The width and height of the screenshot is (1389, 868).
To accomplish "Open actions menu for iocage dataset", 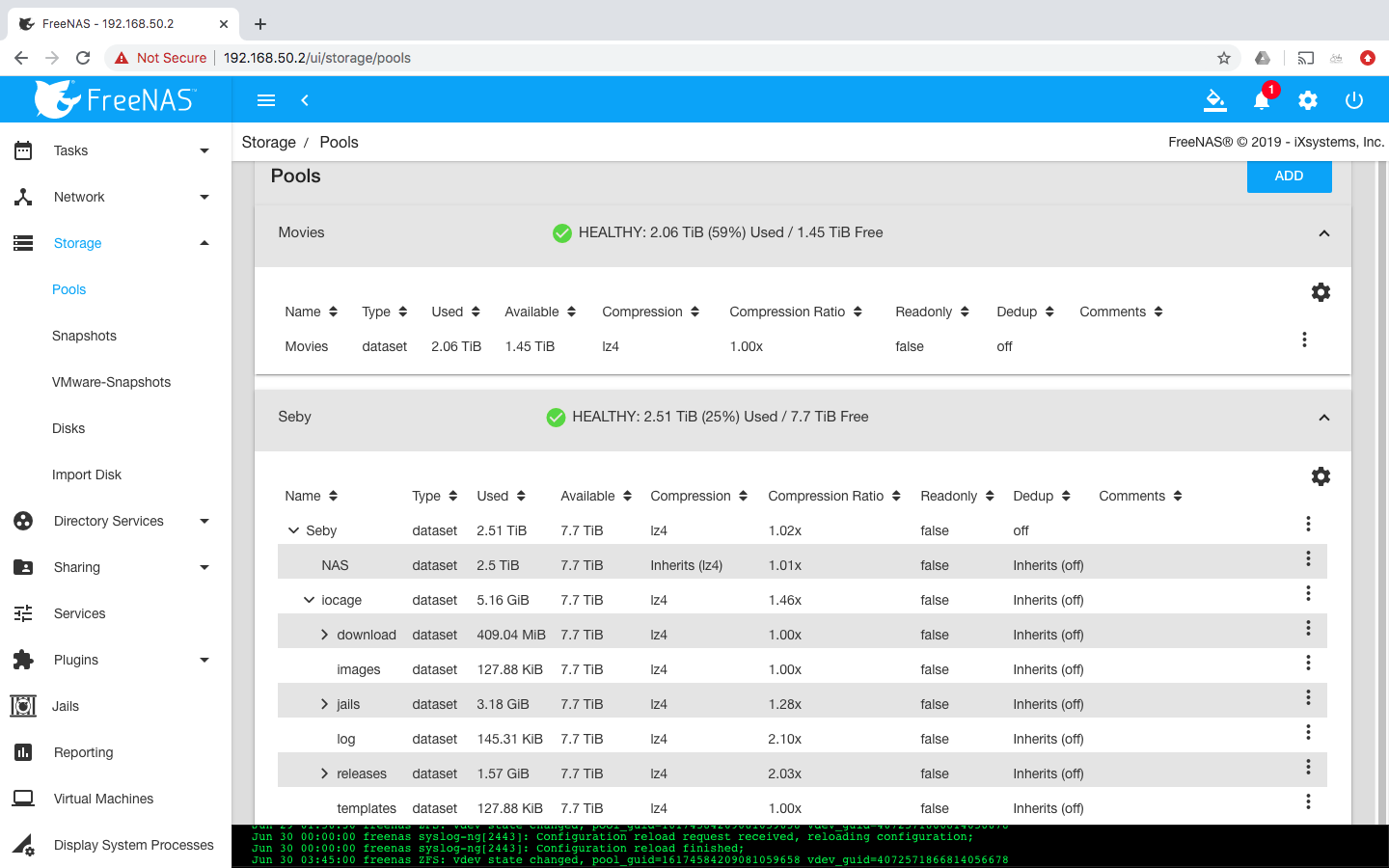I will point(1308,593).
